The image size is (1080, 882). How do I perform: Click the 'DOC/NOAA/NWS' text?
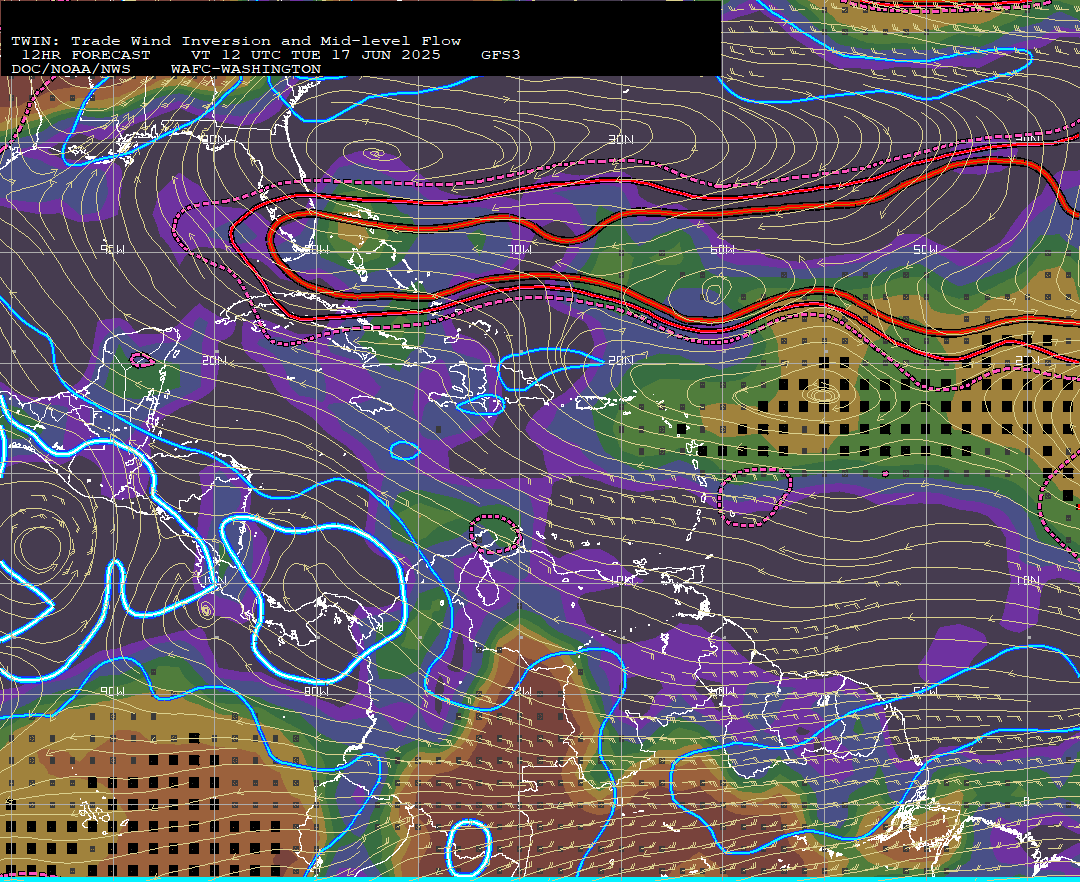pyautogui.click(x=71, y=70)
